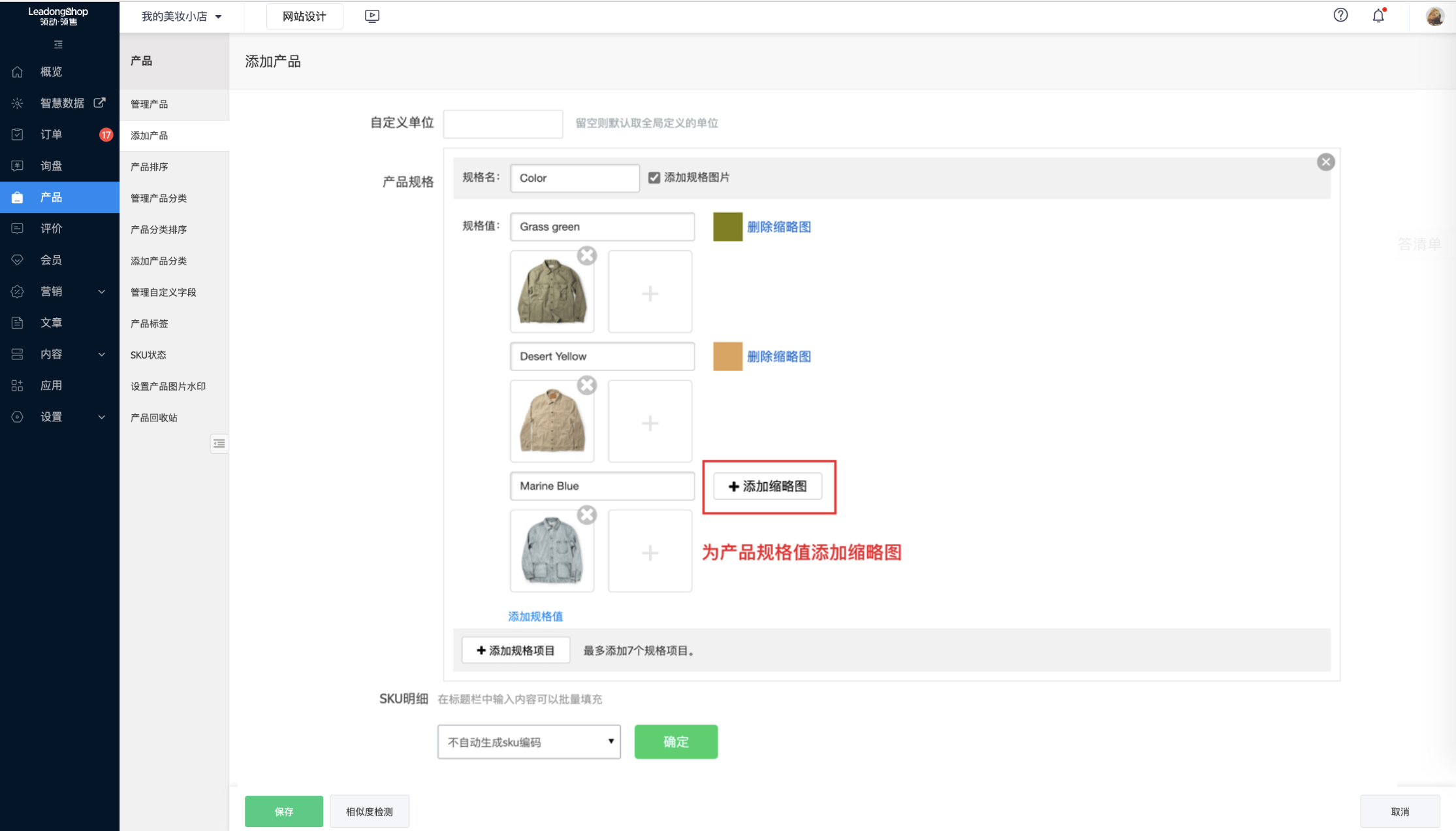This screenshot has height=831, width=1456.
Task: Open the 我的美妆小店 store dropdown
Action: click(182, 16)
